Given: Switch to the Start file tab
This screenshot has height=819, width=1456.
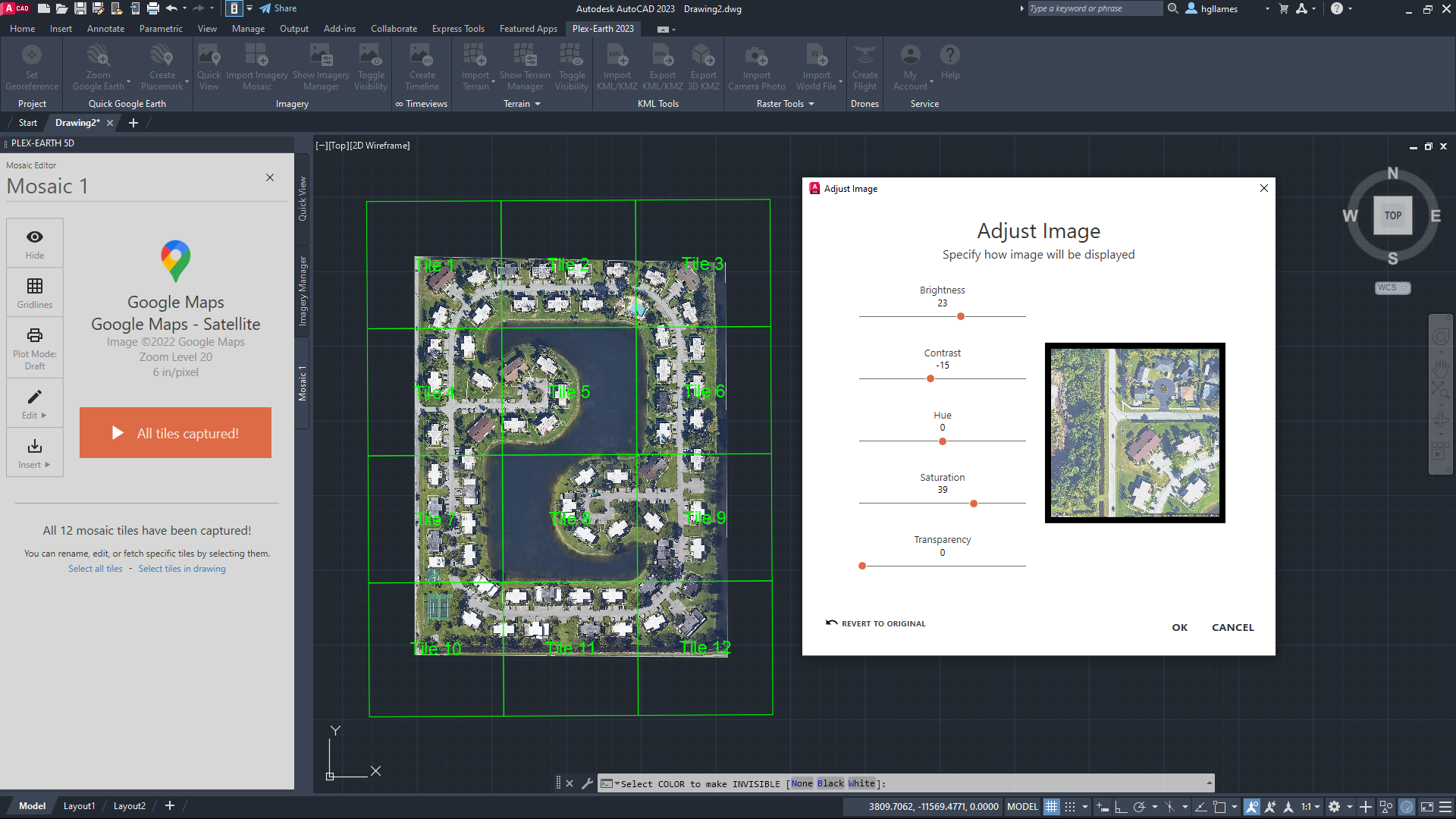Looking at the screenshot, I should (x=28, y=123).
